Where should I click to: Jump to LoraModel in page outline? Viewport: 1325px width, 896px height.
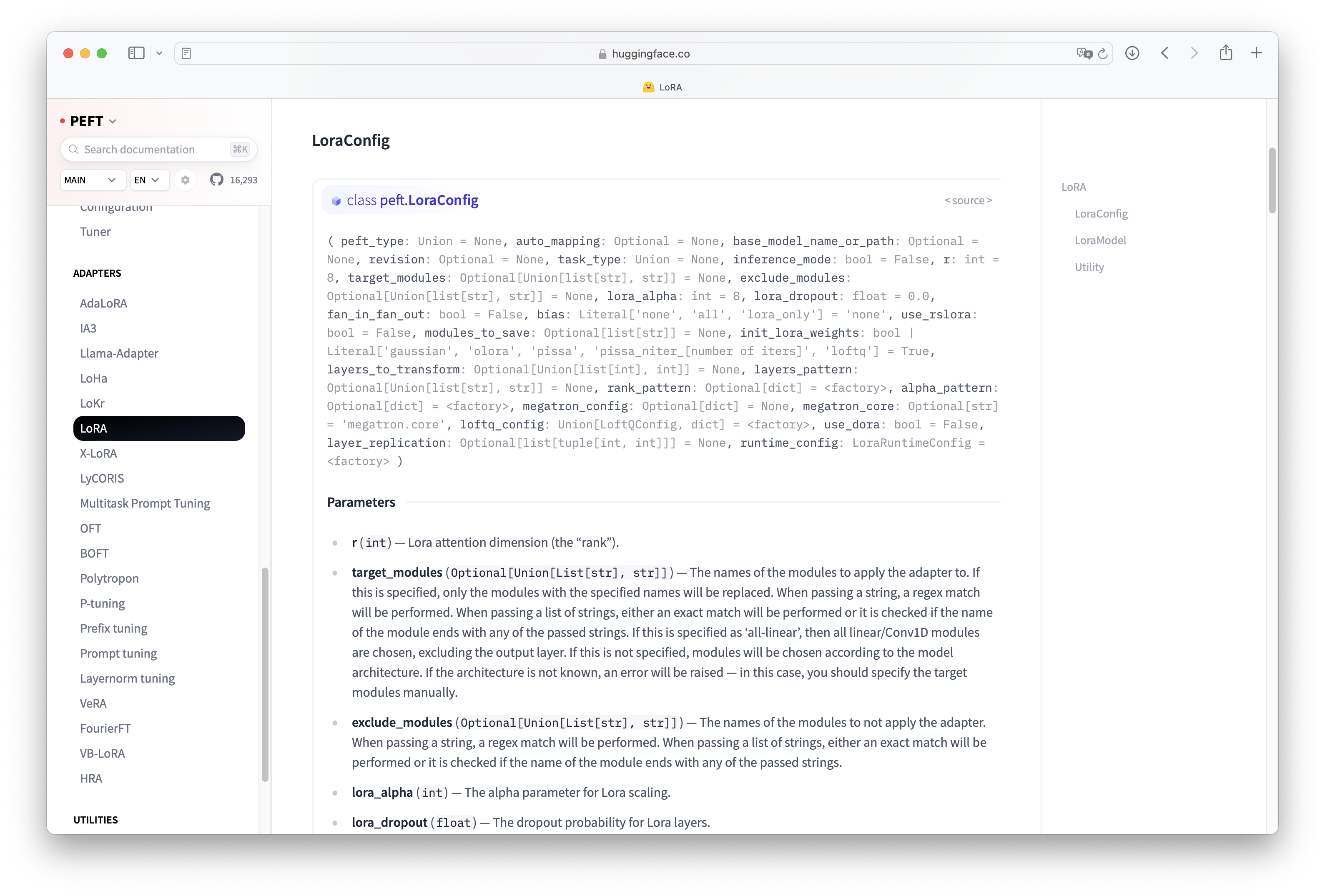pyautogui.click(x=1100, y=240)
